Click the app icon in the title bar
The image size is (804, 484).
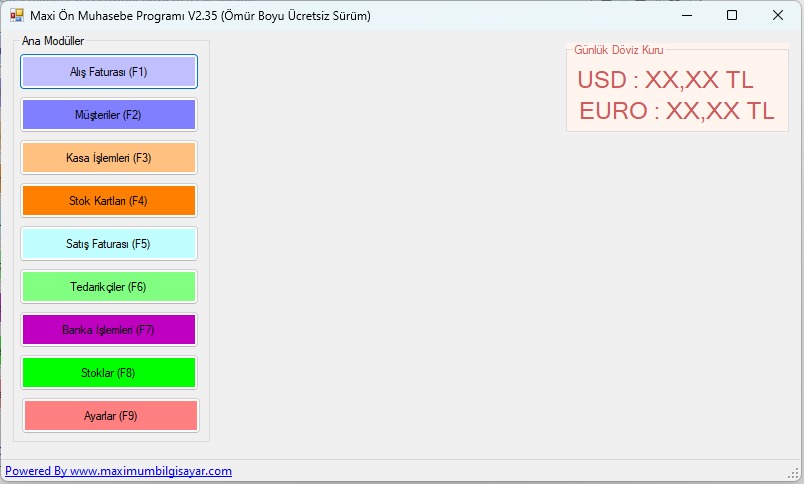tap(16, 15)
